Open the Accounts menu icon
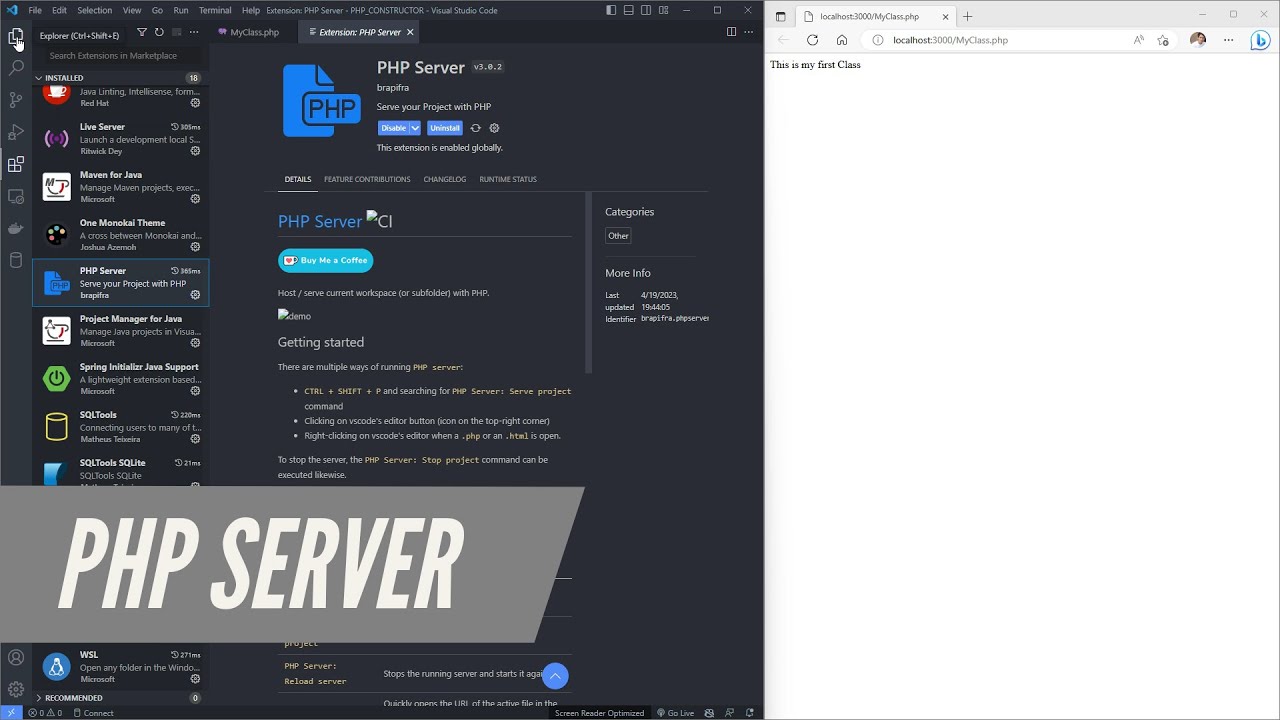The height and width of the screenshot is (720, 1280). point(16,657)
